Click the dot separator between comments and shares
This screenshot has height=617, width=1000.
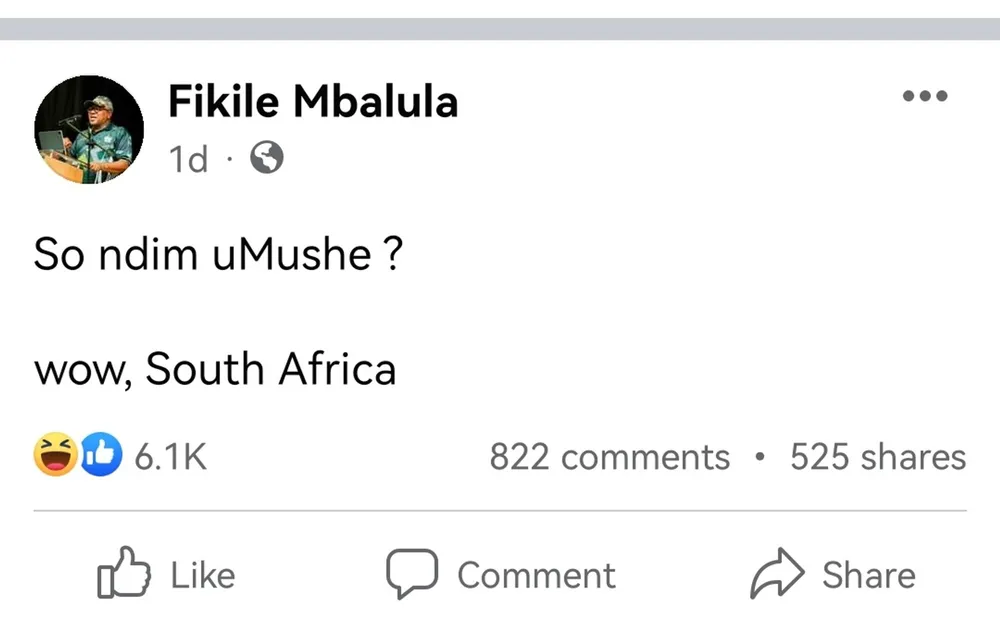(761, 458)
